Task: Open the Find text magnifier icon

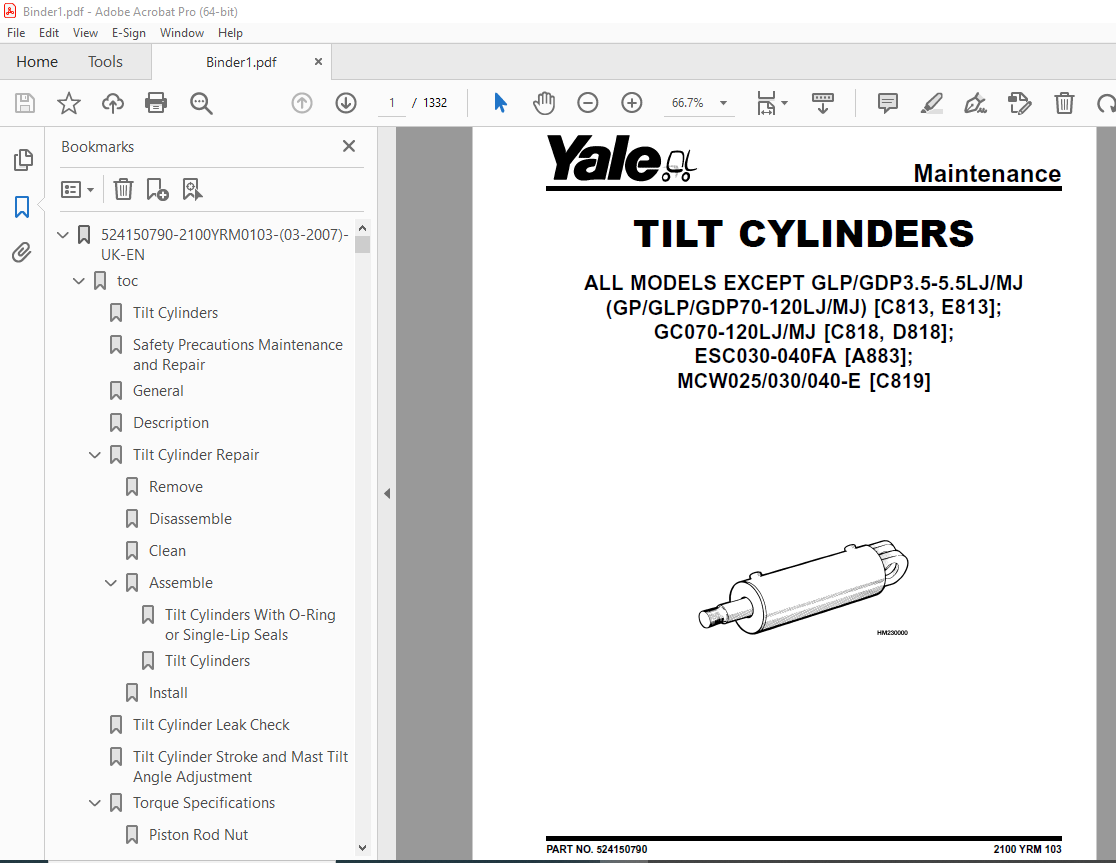Action: click(201, 103)
